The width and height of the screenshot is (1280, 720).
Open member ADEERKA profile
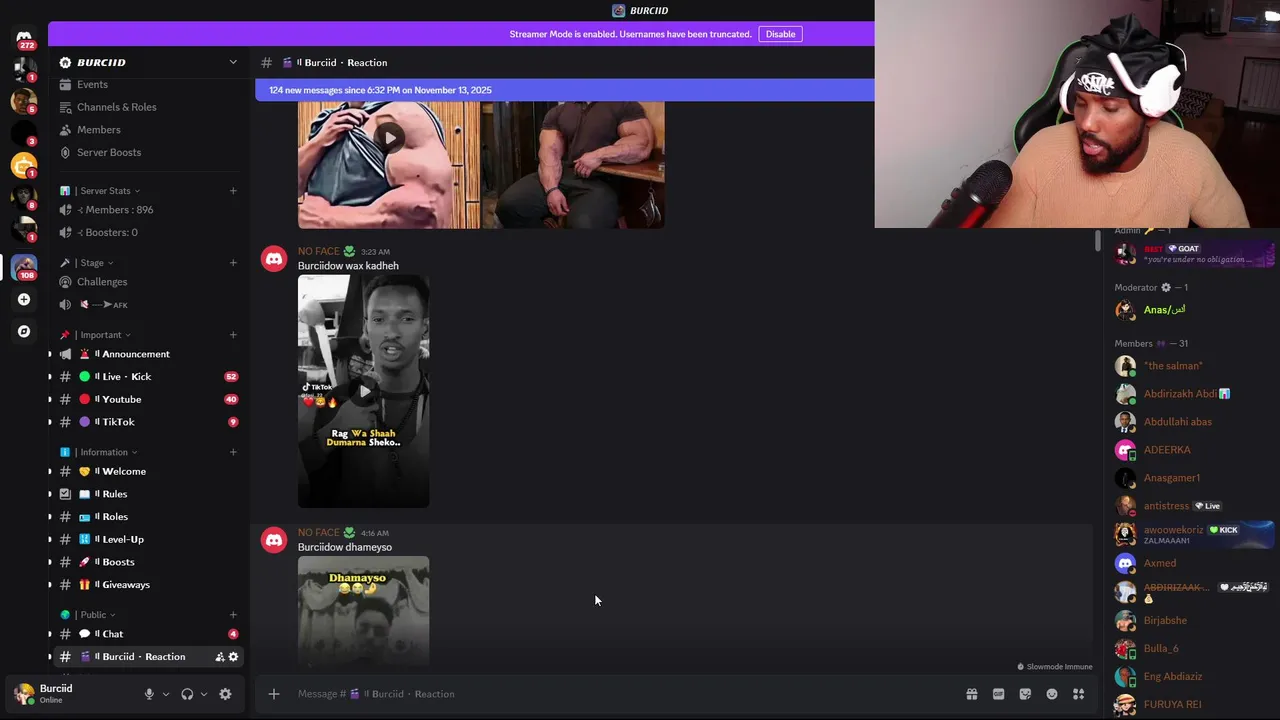click(x=1192, y=450)
